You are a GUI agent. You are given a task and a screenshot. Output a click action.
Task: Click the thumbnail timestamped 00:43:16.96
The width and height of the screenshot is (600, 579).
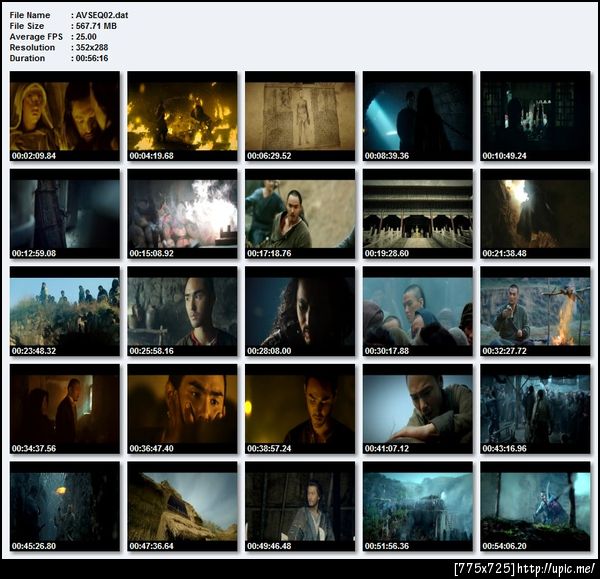(535, 409)
